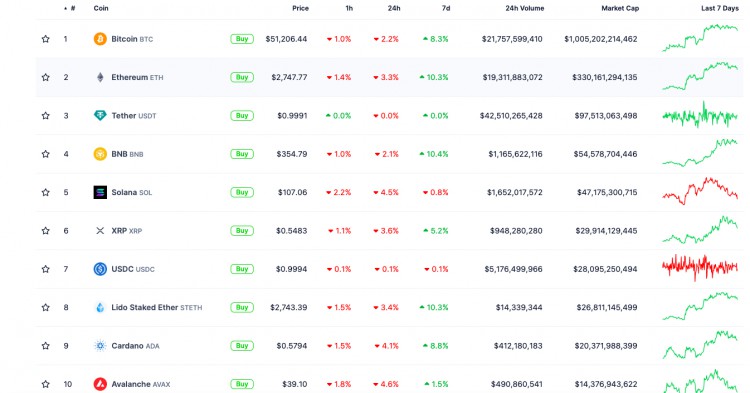This screenshot has height=393, width=750.
Task: Sort table by 24h Volume header
Action: 525,8
